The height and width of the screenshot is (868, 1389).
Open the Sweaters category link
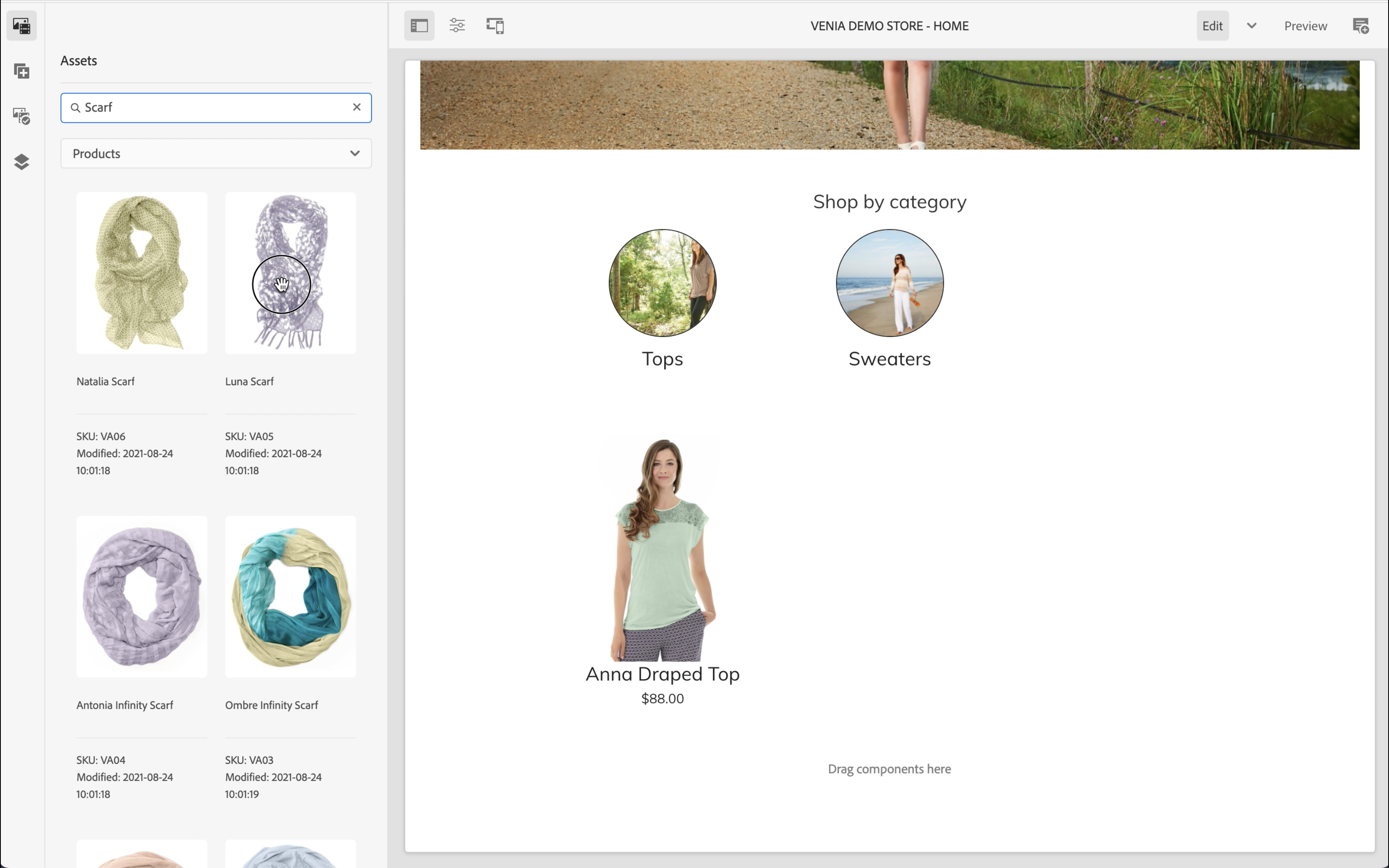pos(889,359)
